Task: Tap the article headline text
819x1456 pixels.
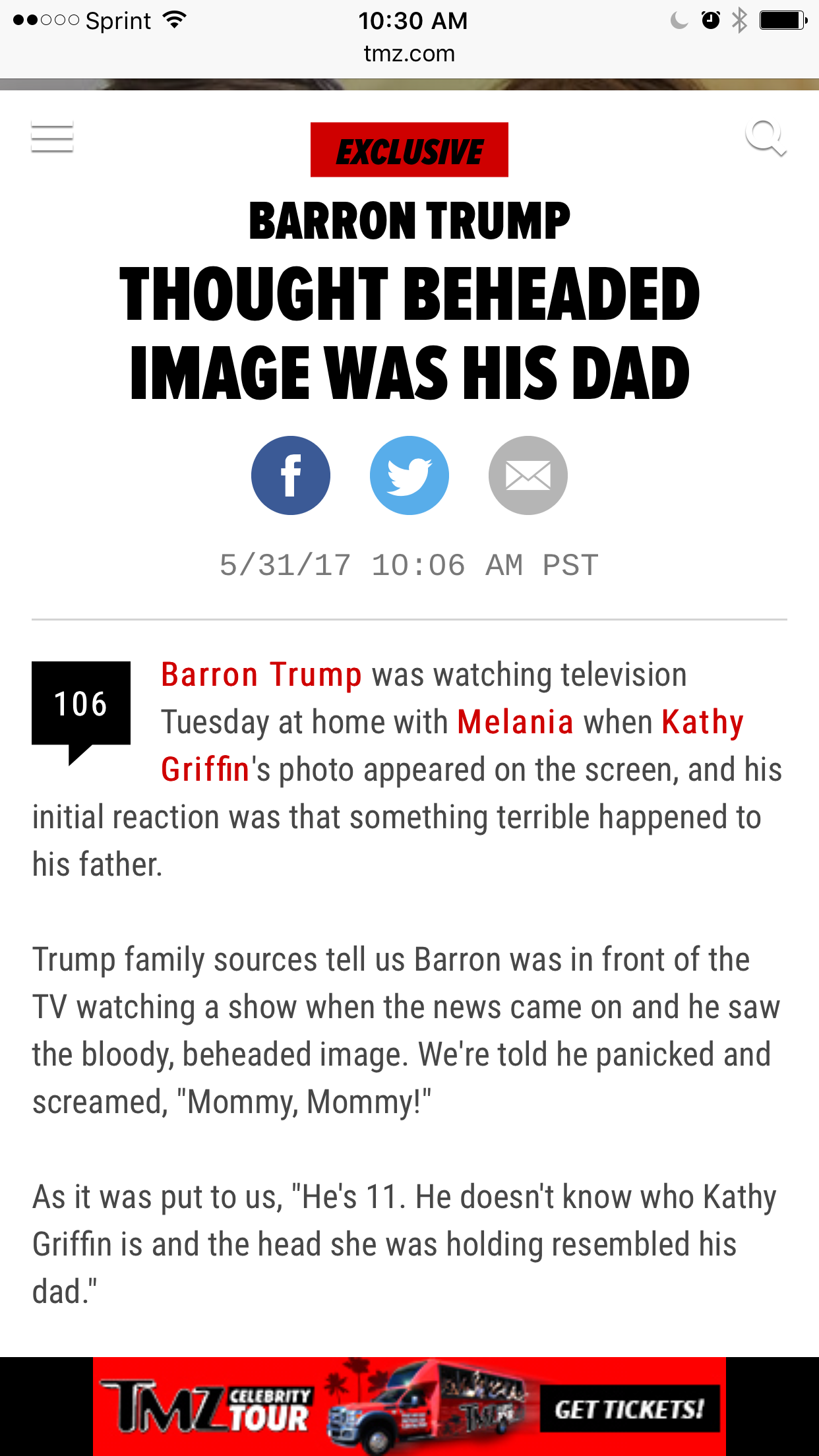Action: point(409,332)
